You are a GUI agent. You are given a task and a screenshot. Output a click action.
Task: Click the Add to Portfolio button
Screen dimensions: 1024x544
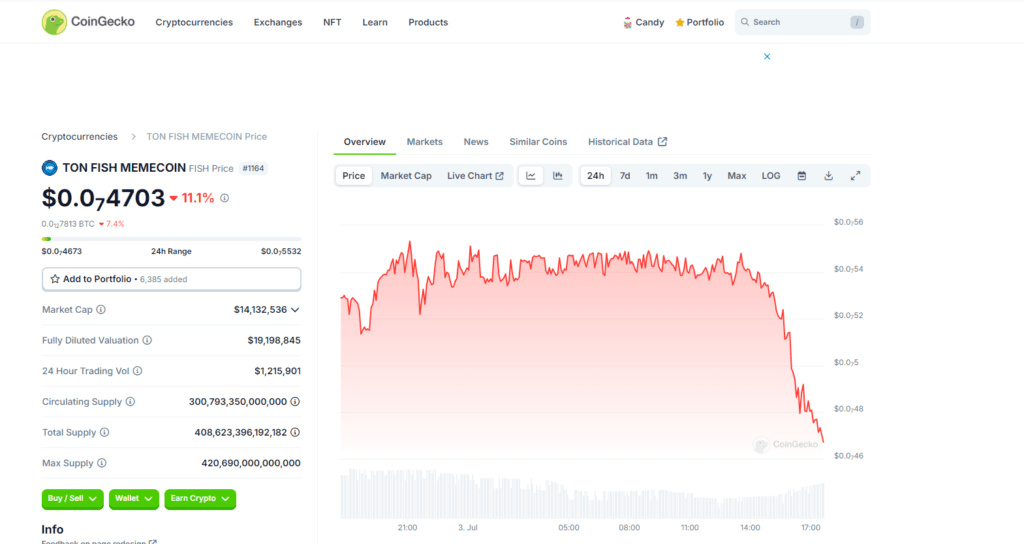coord(171,279)
